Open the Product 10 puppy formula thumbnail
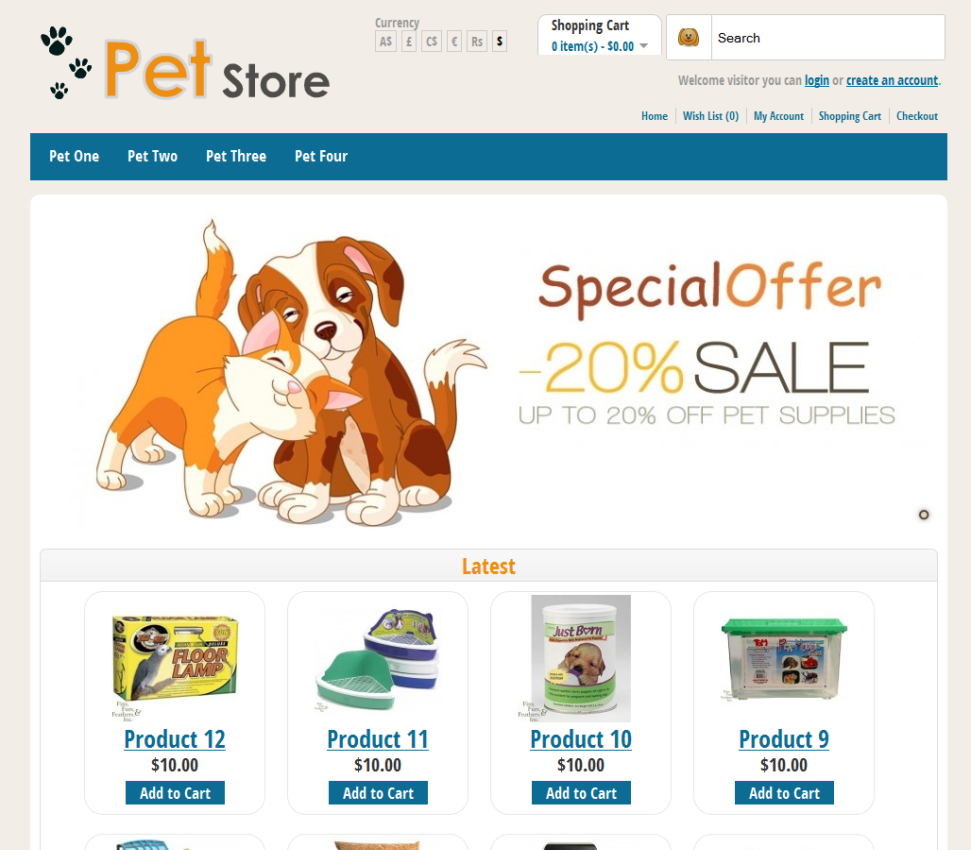Screen dimensions: 971x850 581,658
